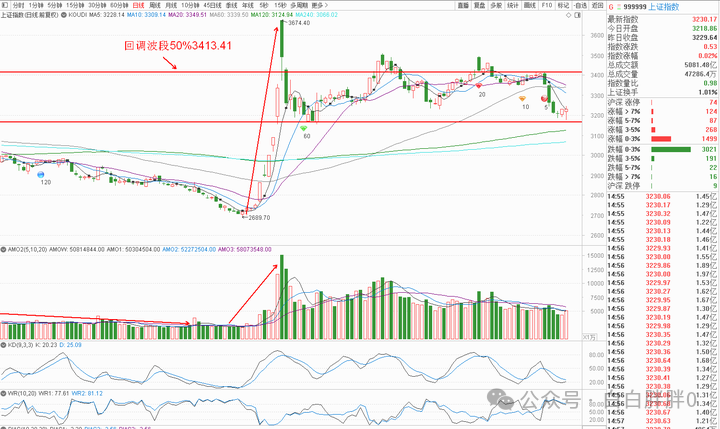
Task: Select the 季线 quarterly period
Action: pyautogui.click(x=231, y=5)
